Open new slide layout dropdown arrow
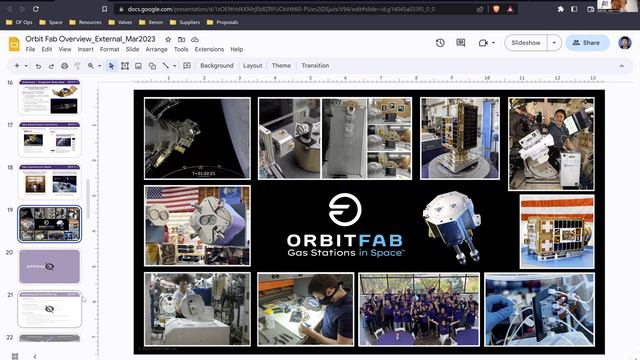The image size is (640, 360). (26, 66)
